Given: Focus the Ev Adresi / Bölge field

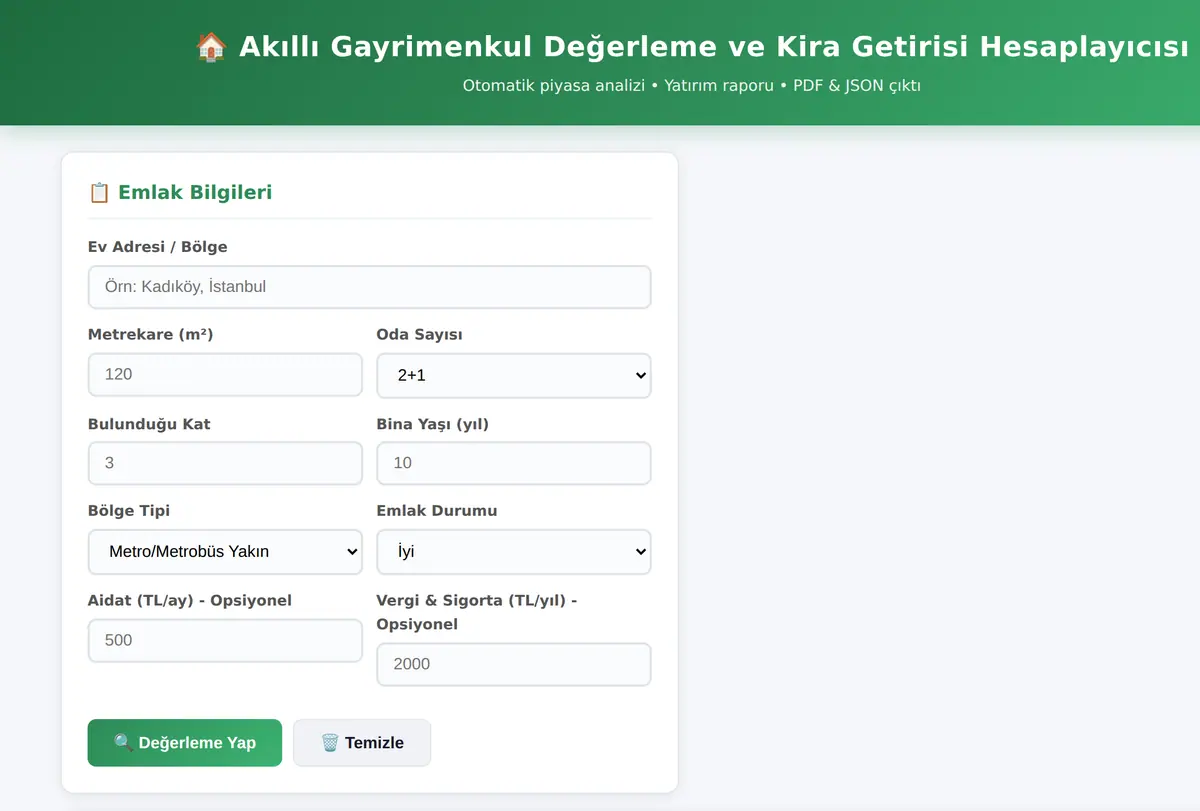Looking at the screenshot, I should [370, 287].
